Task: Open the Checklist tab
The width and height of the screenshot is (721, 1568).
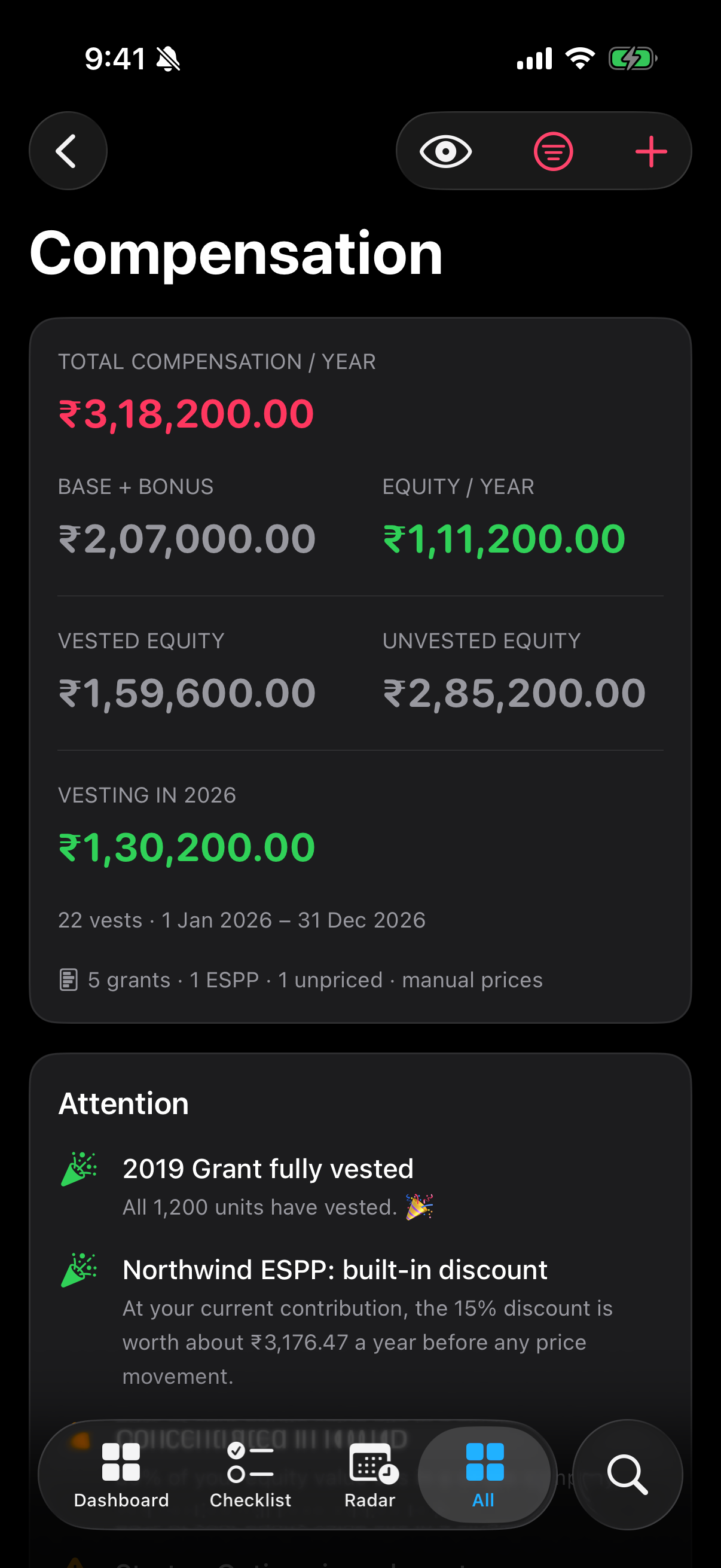Action: [250, 1474]
